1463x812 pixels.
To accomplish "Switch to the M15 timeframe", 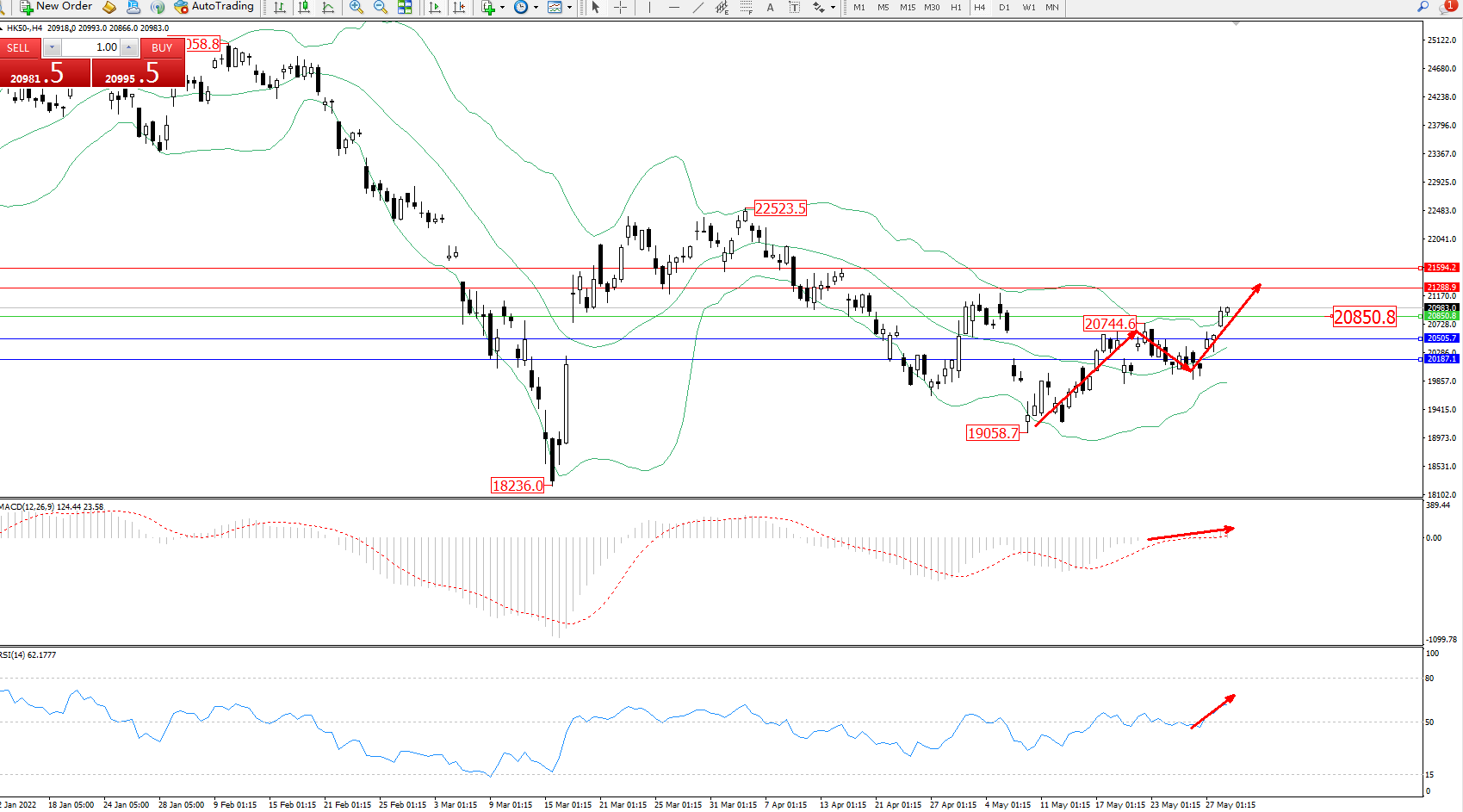I will coord(908,7).
